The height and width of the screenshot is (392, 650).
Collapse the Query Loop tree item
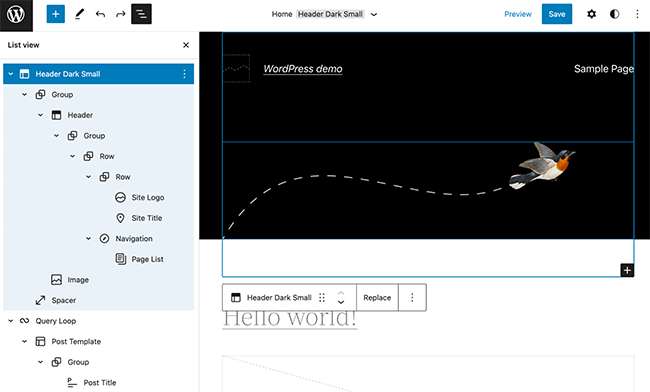(x=11, y=321)
